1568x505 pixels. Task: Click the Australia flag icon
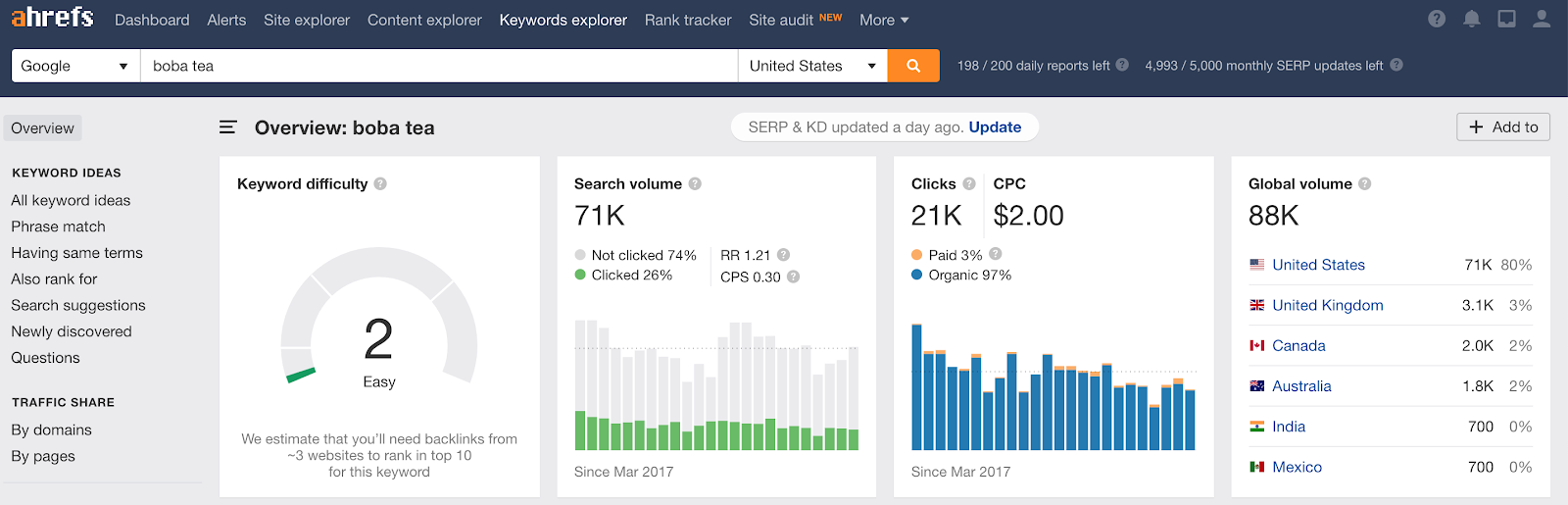[x=1257, y=386]
